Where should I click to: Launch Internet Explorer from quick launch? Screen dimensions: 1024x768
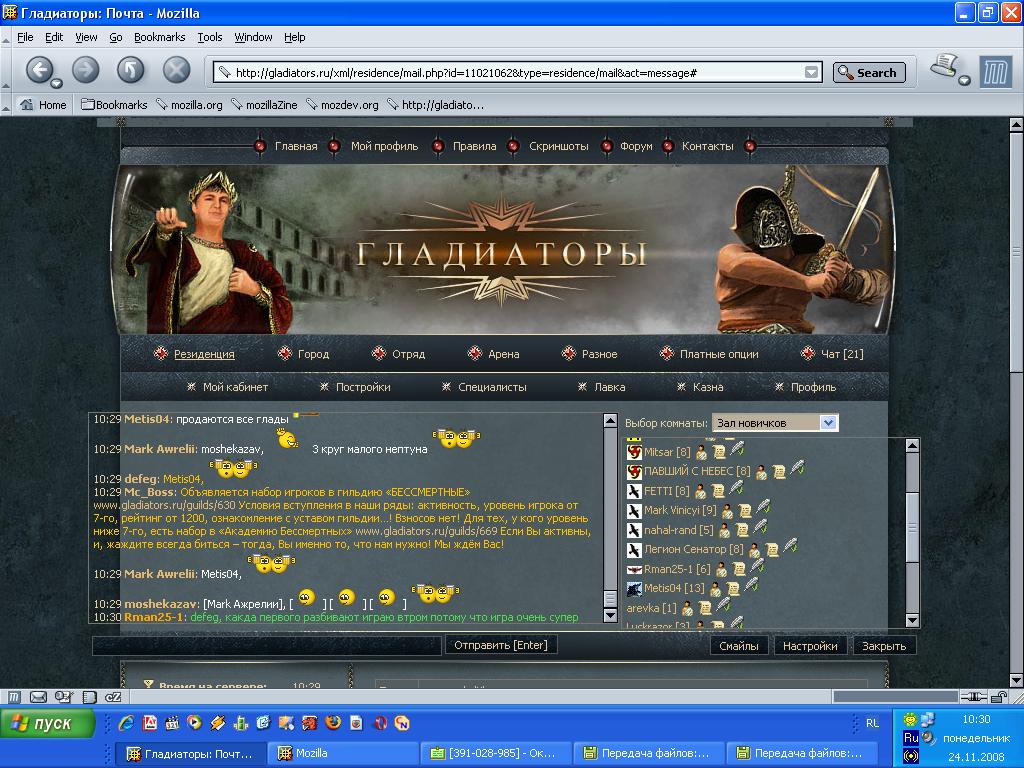(126, 723)
